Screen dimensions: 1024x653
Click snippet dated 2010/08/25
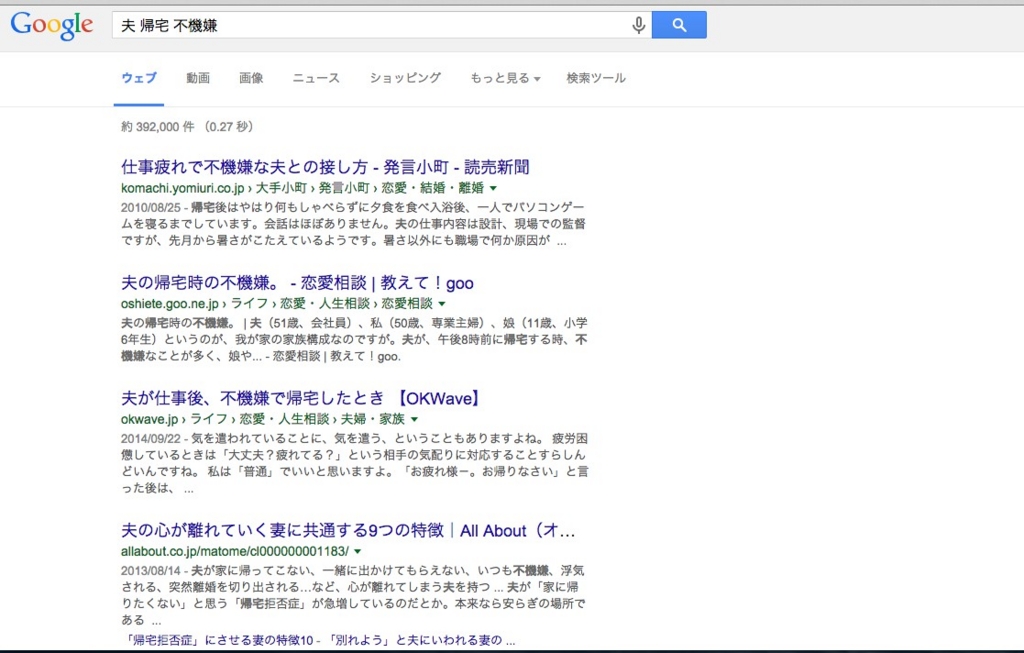[353, 224]
